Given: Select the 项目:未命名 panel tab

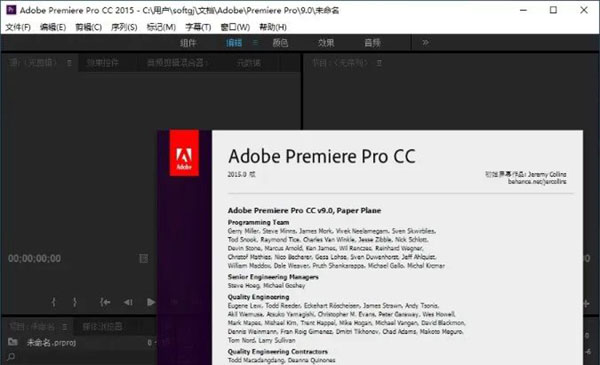Looking at the screenshot, I should 32,327.
